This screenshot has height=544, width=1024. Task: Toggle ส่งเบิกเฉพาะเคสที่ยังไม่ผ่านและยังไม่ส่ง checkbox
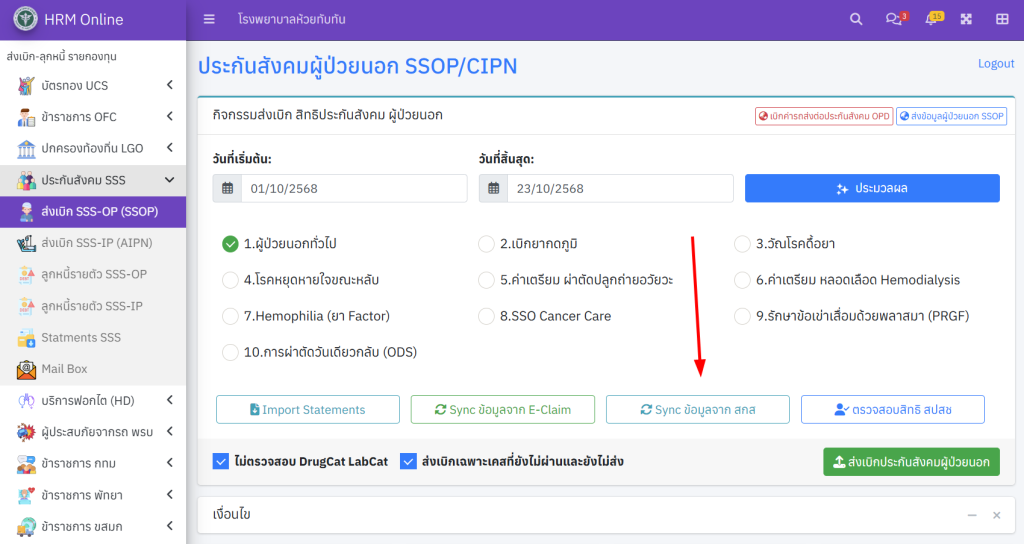pyautogui.click(x=408, y=461)
